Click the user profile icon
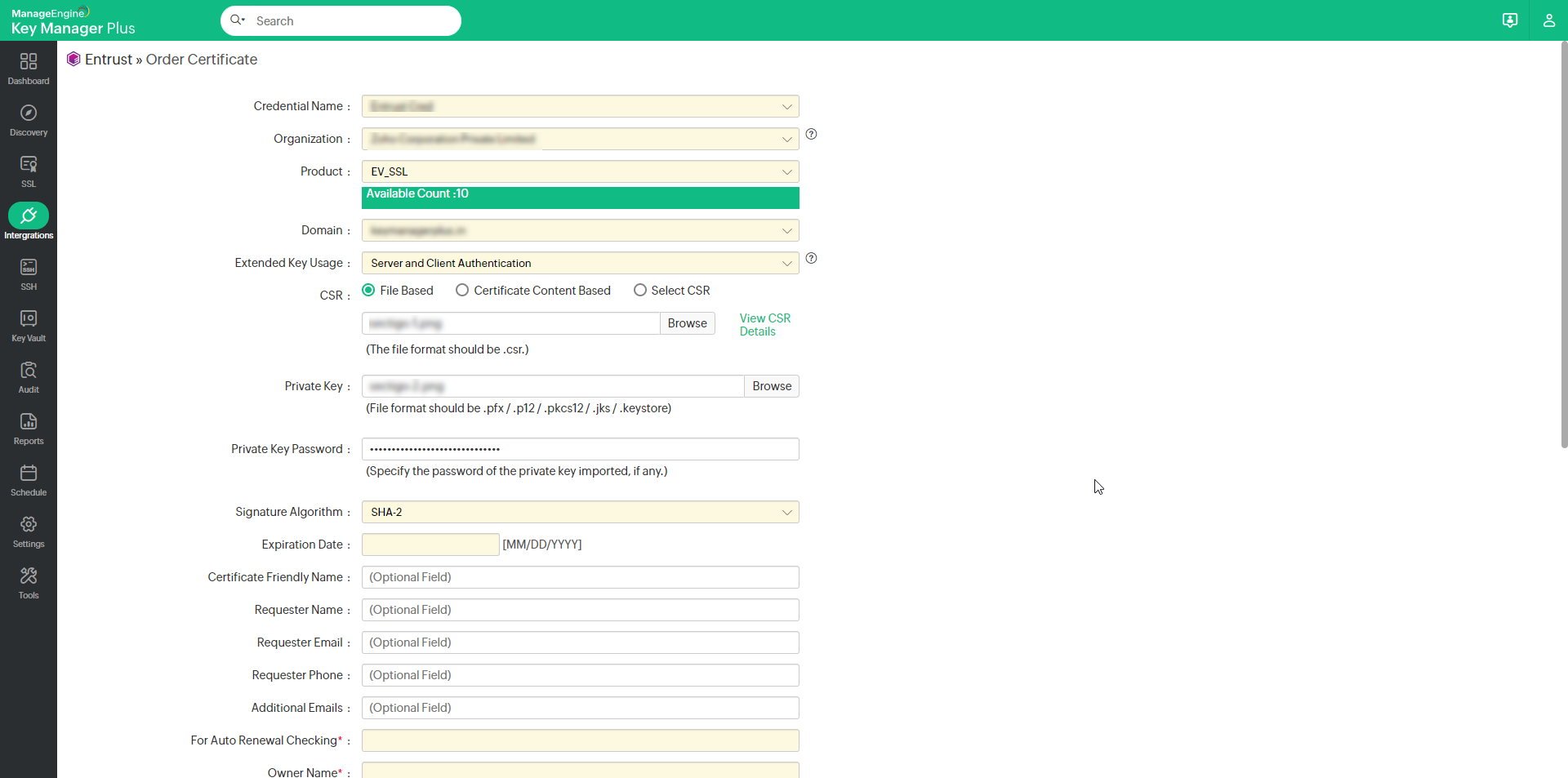 pos(1548,20)
